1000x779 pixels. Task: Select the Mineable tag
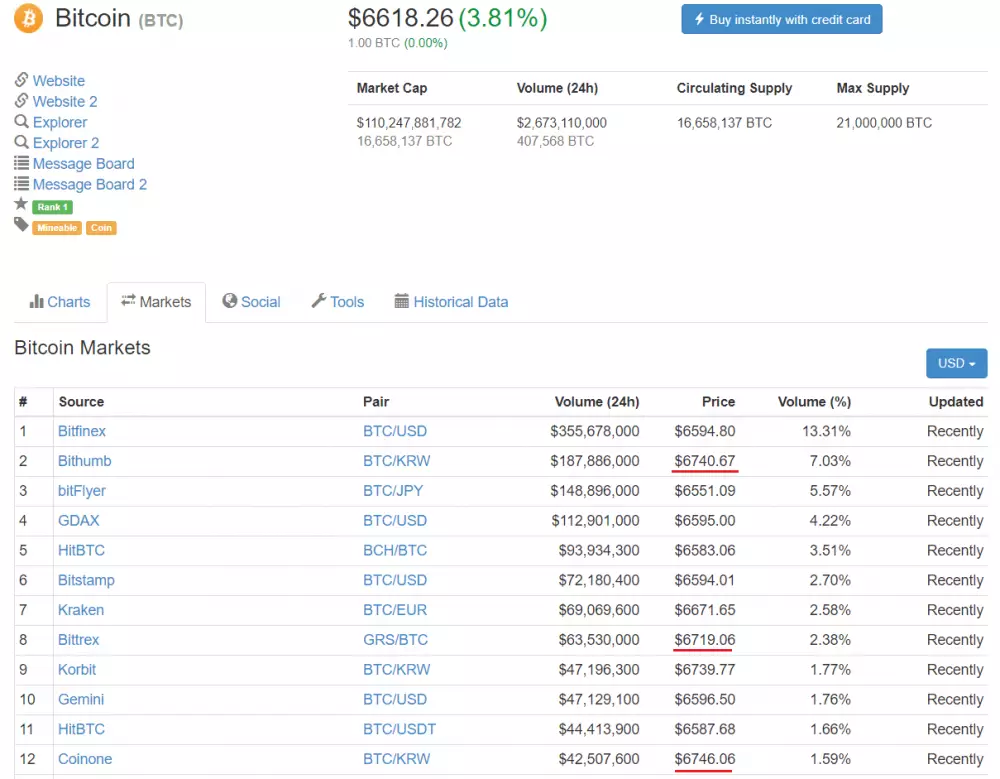(x=56, y=227)
